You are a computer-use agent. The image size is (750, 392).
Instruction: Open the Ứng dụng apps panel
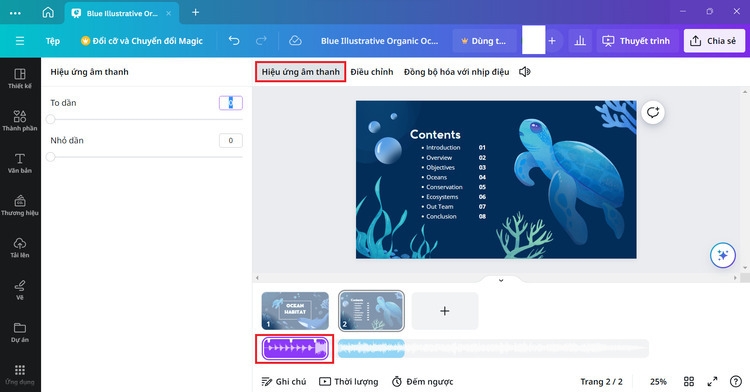tap(20, 374)
